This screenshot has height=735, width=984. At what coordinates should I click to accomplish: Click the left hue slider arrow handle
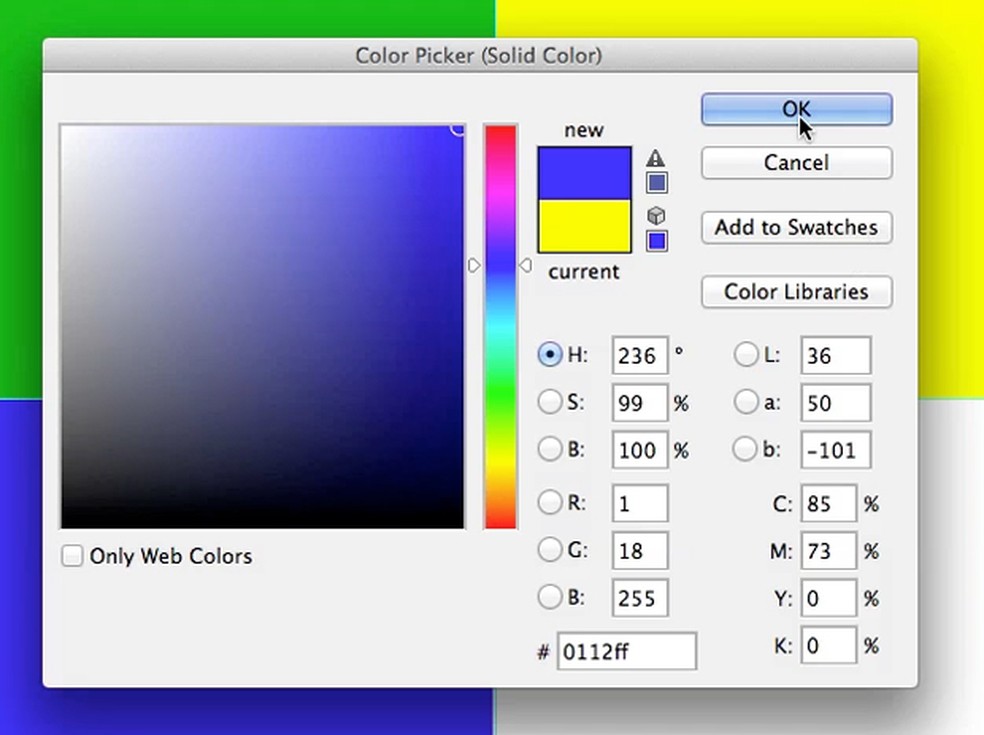[474, 266]
